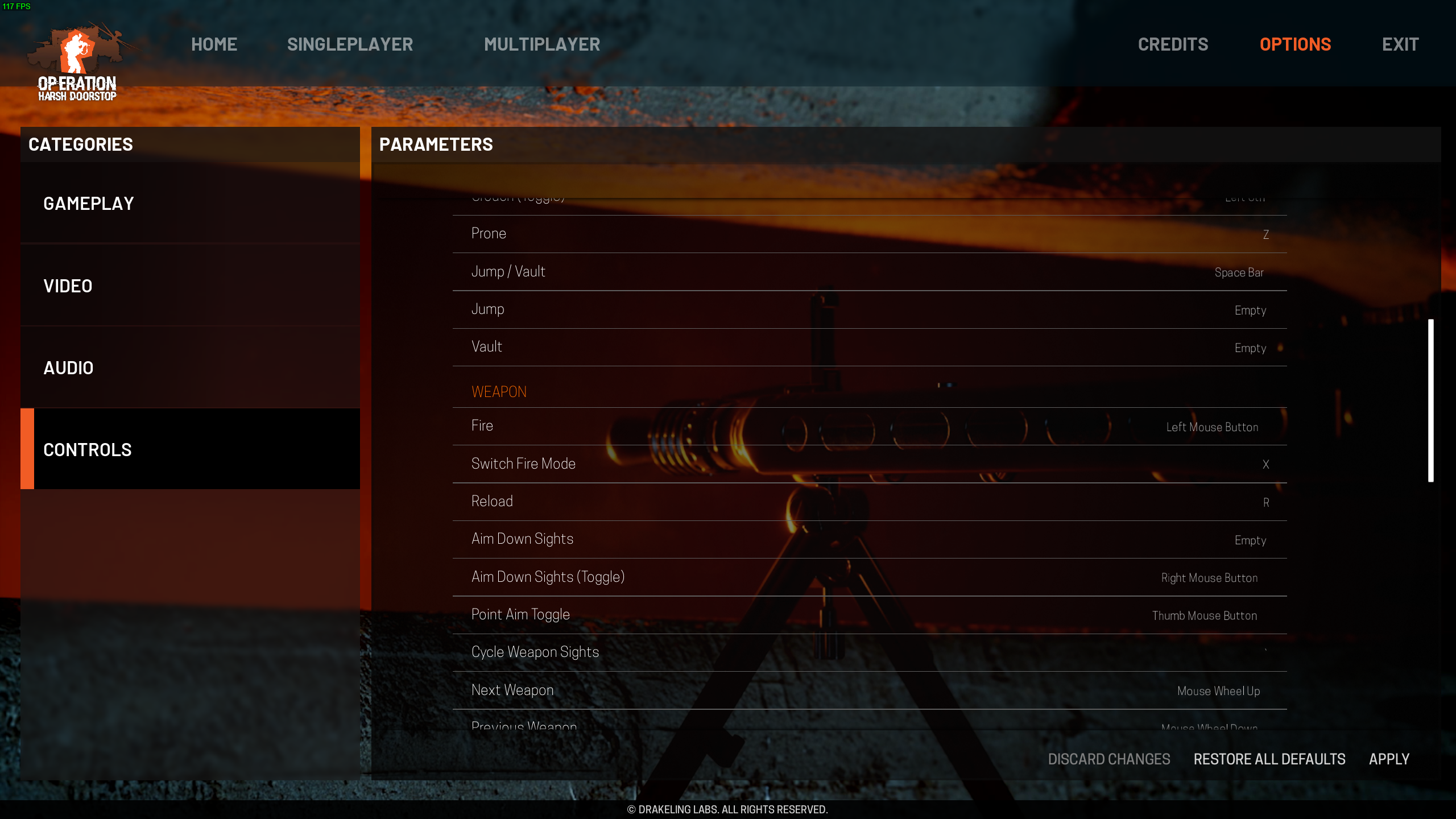Set a key for empty Vault binding
The height and width of the screenshot is (819, 1456).
tap(1250, 348)
